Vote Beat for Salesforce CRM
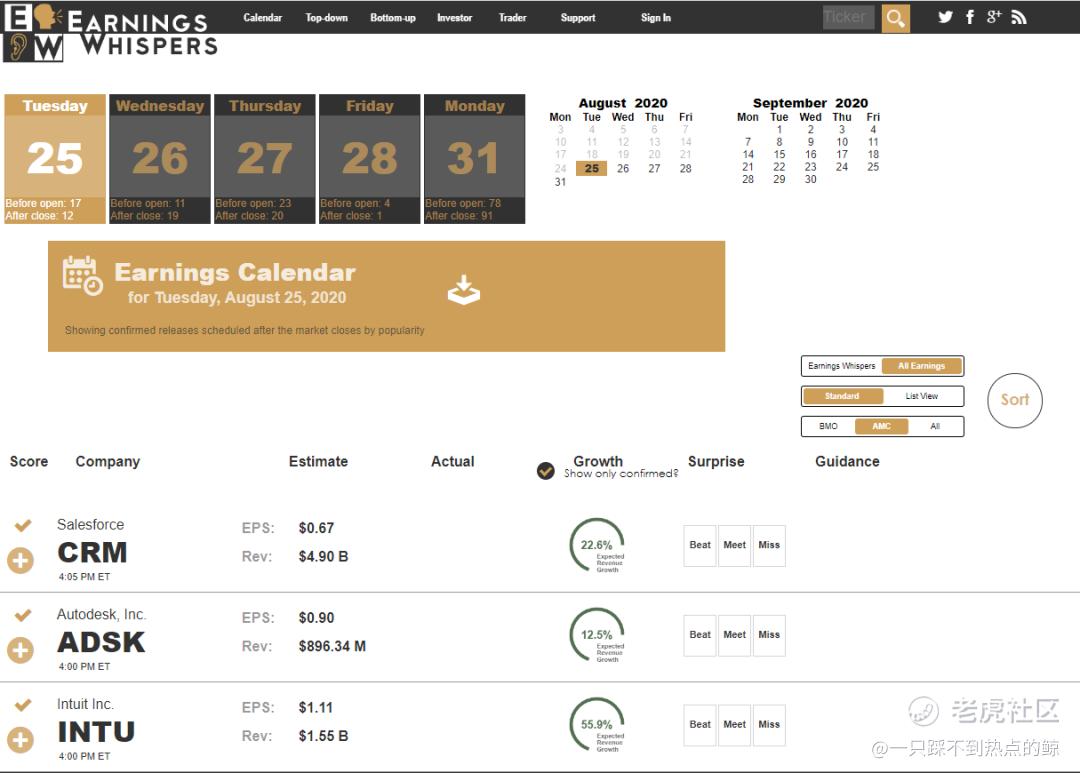This screenshot has height=773, width=1080. click(700, 545)
